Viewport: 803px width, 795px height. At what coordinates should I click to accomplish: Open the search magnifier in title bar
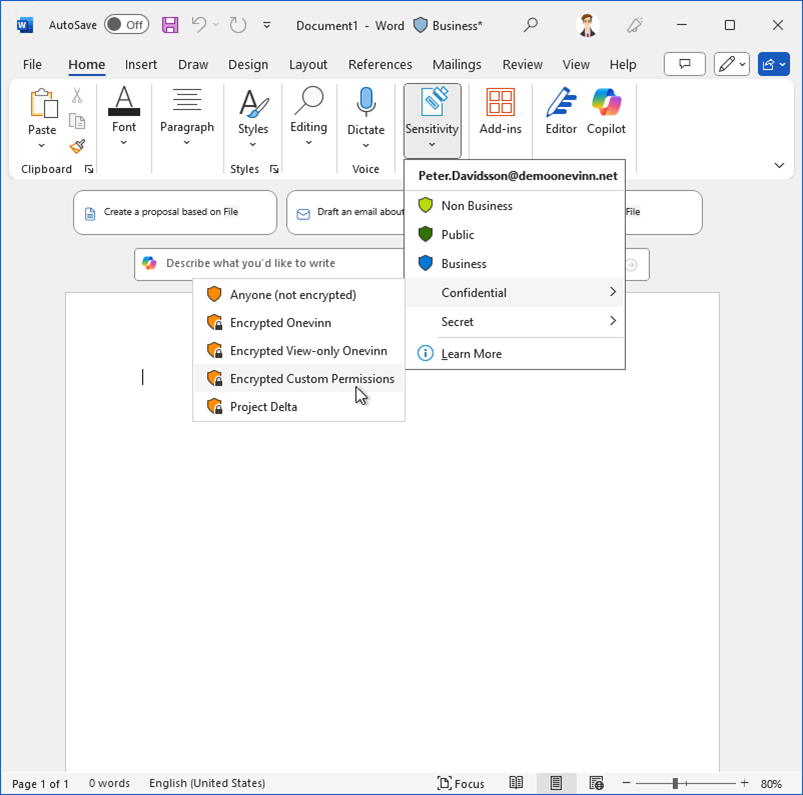tap(531, 25)
